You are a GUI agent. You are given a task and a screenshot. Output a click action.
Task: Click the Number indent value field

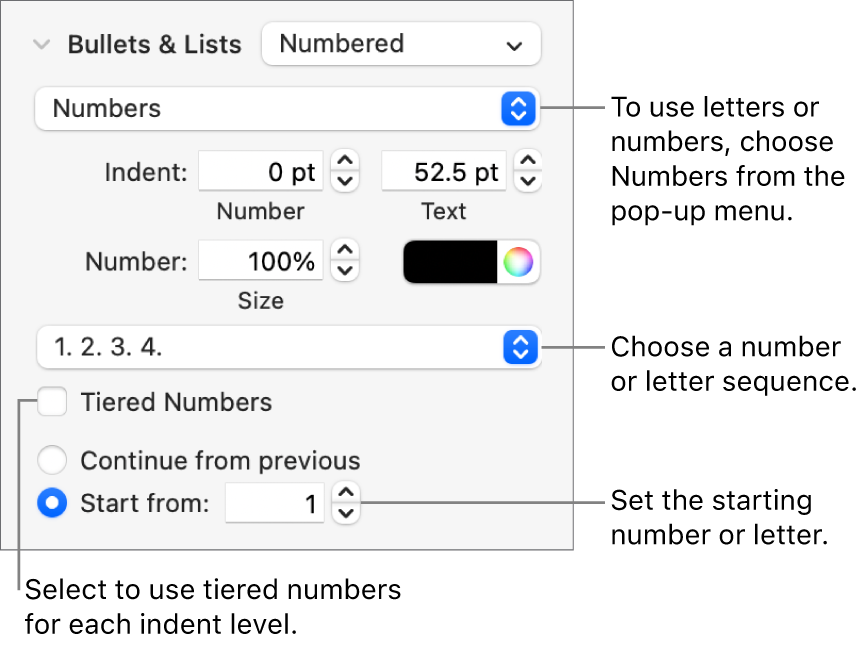[x=261, y=172]
